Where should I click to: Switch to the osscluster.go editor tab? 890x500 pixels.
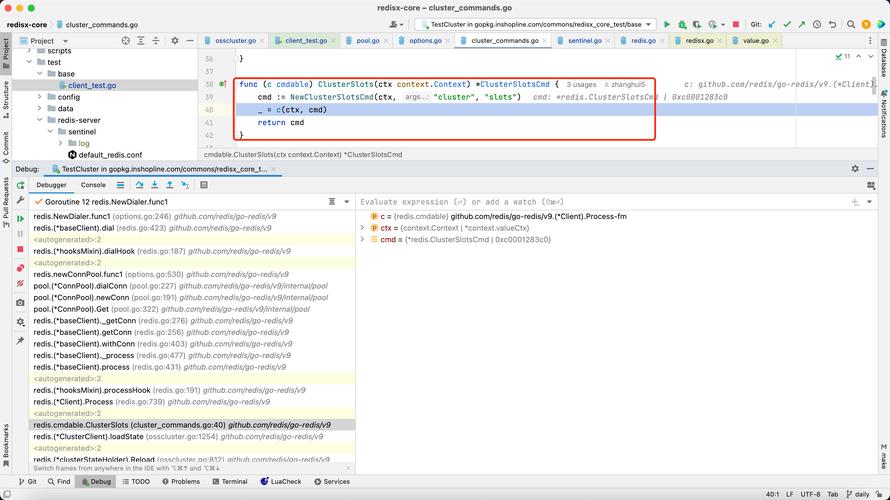235,41
